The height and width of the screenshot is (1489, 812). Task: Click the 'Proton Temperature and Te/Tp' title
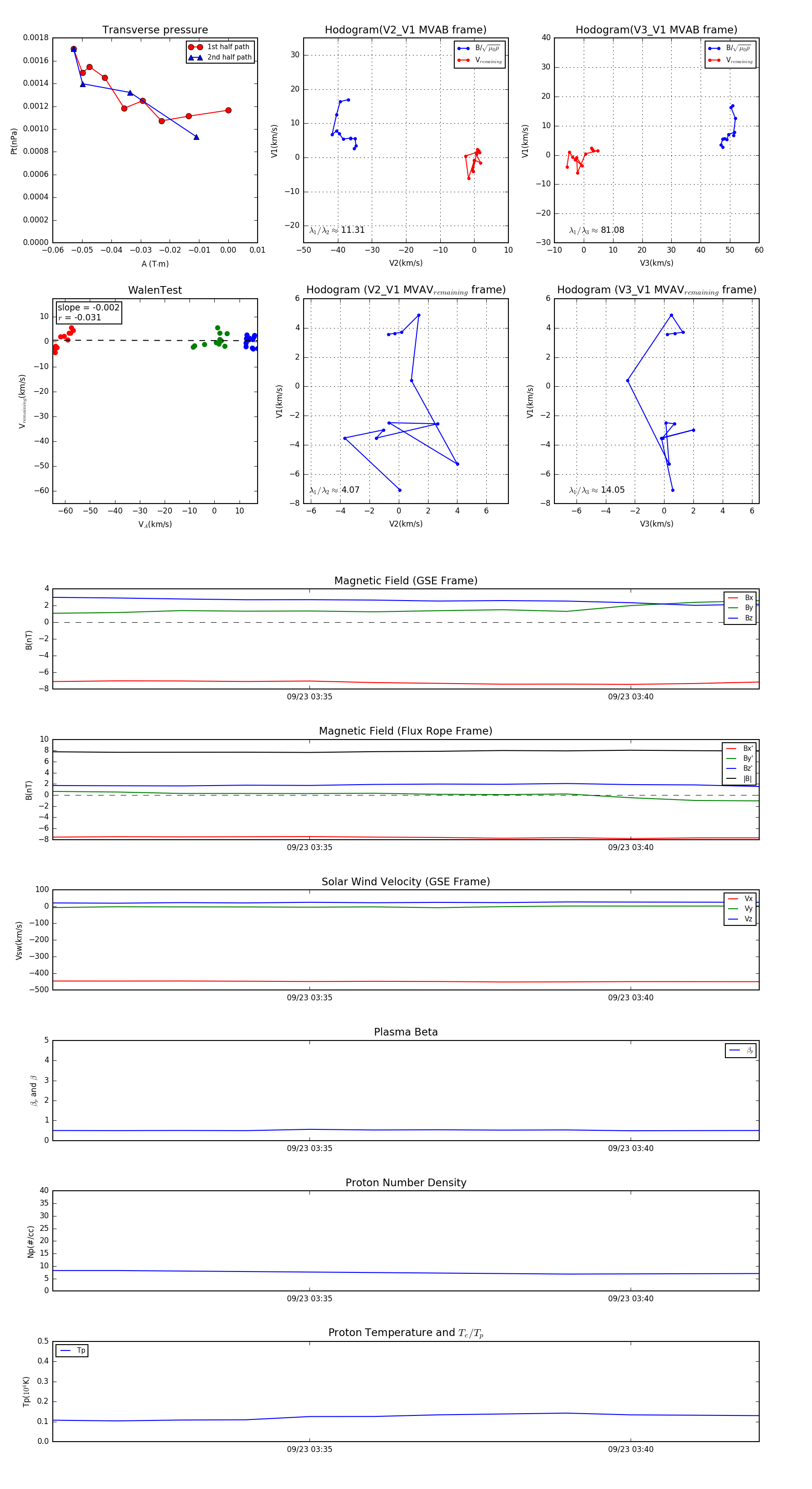coord(406,1332)
